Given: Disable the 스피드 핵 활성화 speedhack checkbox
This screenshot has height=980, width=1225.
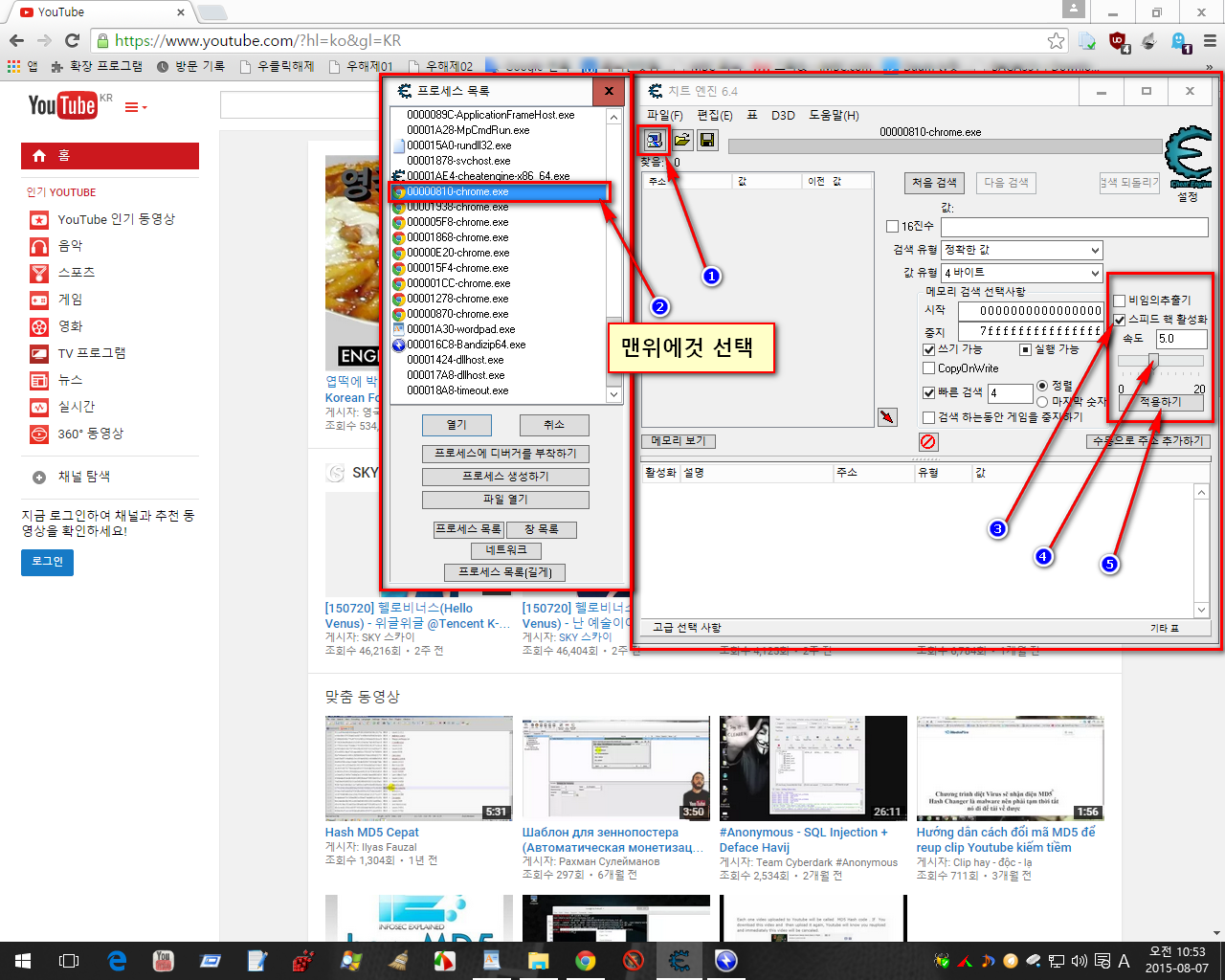Looking at the screenshot, I should point(1119,320).
